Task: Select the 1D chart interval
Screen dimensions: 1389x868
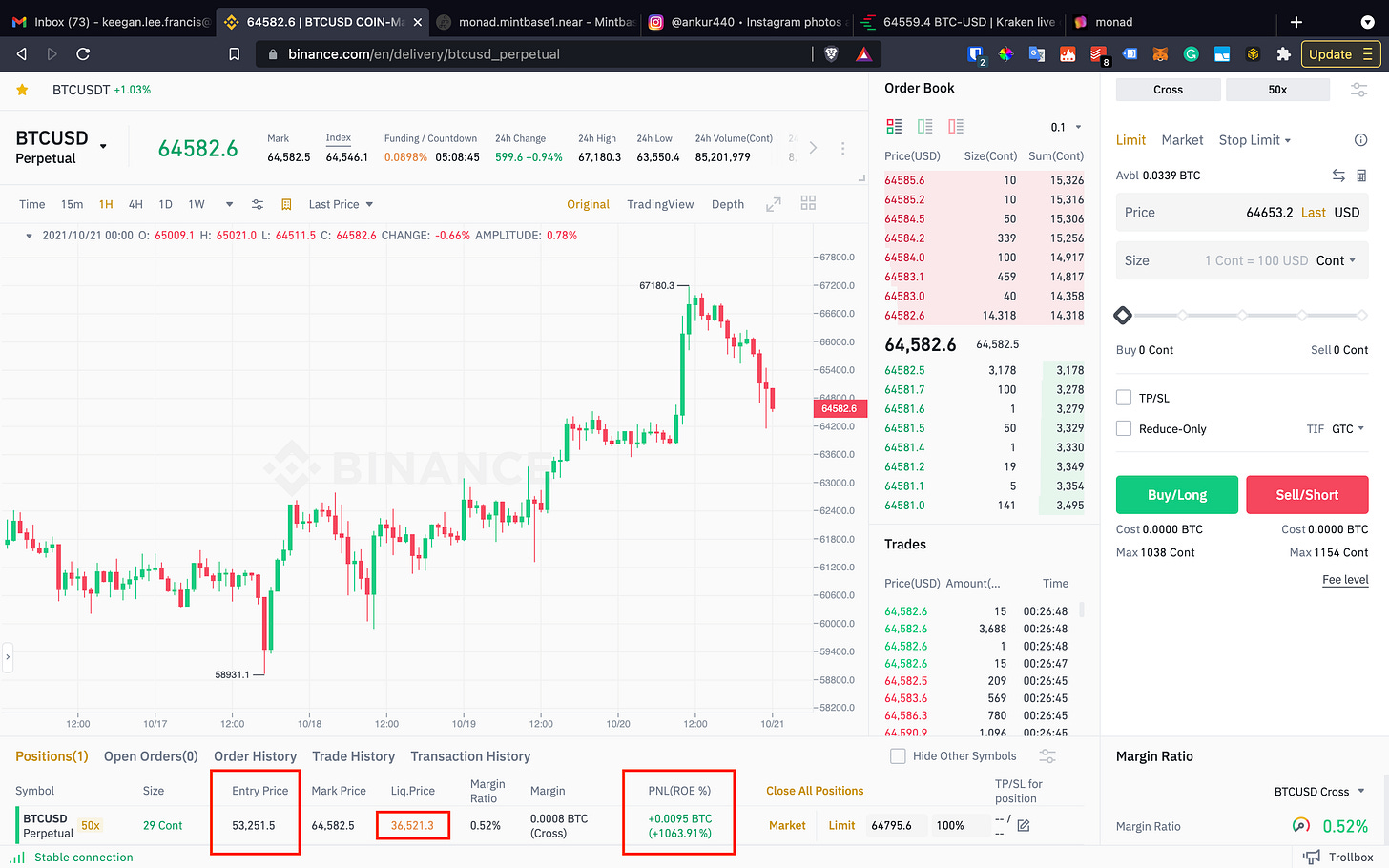Action: [165, 204]
